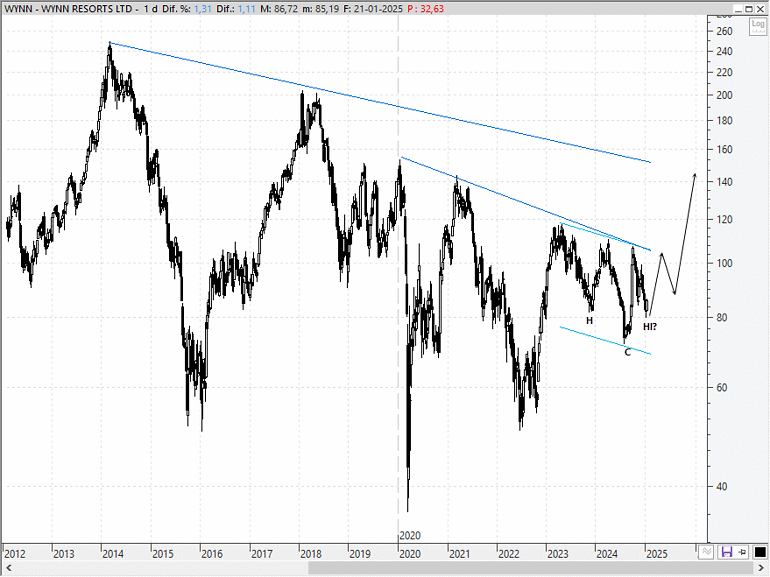Click the 2025 label on the time axis
Image resolution: width=770 pixels, height=577 pixels.
pos(657,554)
